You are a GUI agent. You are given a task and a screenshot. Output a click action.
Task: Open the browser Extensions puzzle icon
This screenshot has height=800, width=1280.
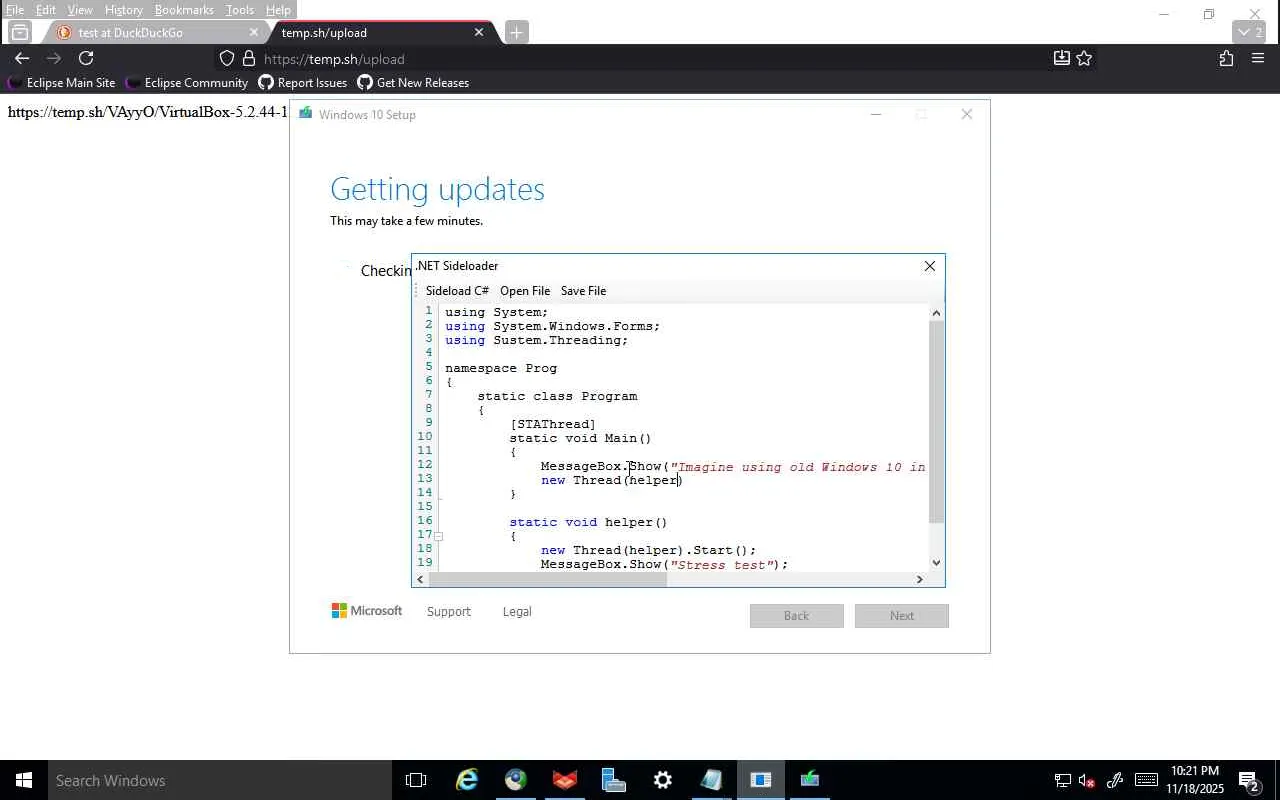pos(1227,58)
